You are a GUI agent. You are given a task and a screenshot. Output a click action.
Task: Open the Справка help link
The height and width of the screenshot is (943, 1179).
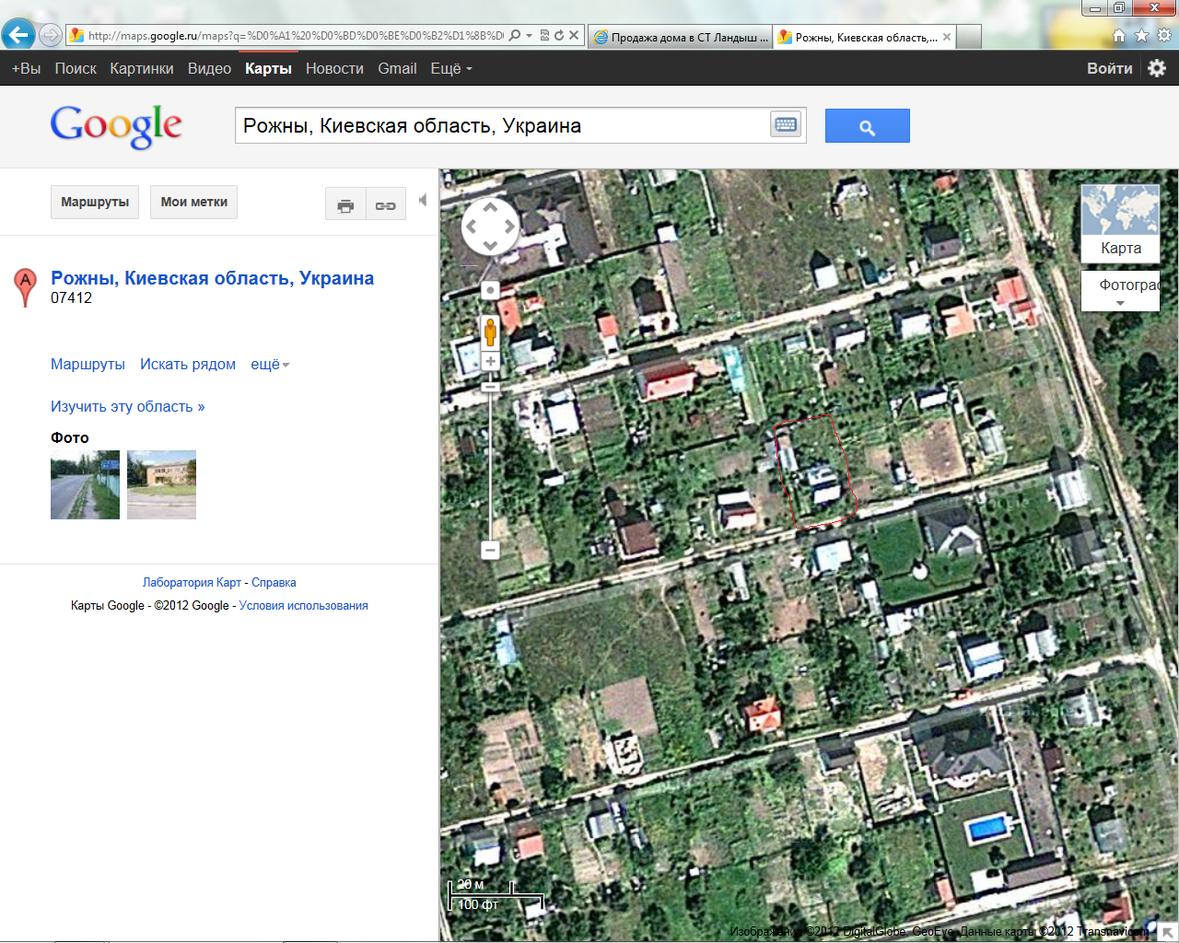coord(274,583)
